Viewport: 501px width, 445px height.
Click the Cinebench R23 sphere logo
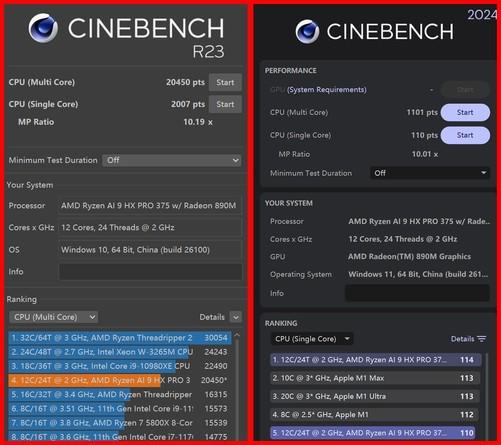tap(43, 28)
